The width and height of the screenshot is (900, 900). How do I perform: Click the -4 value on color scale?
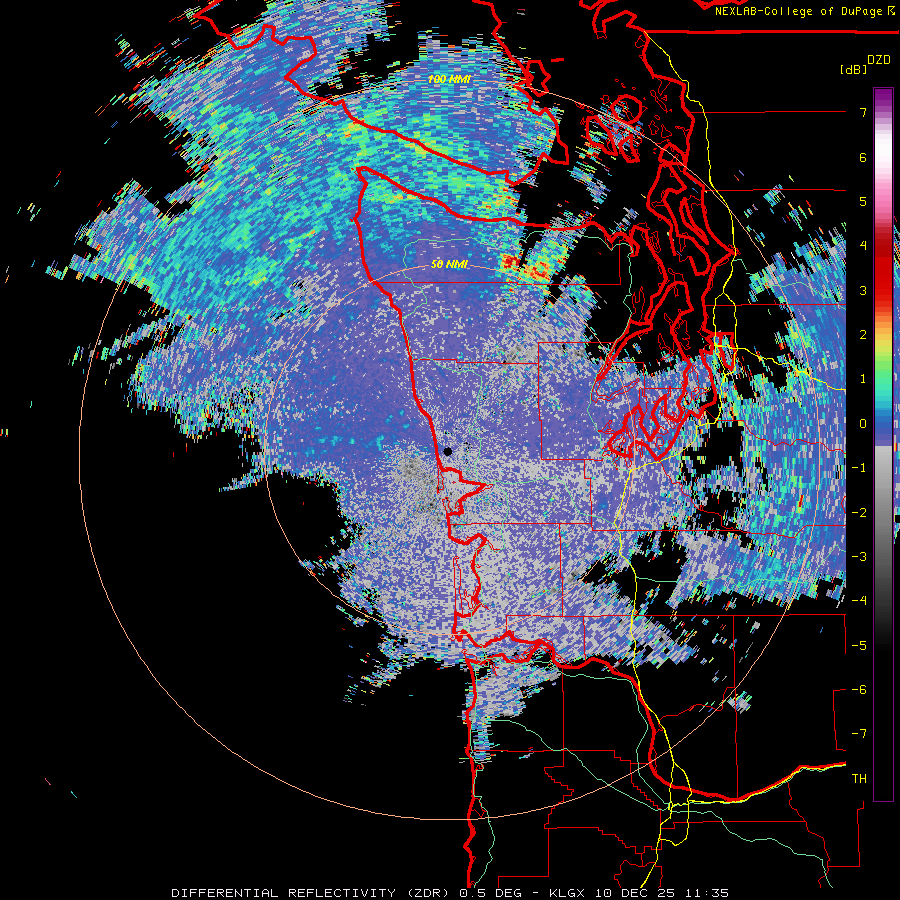859,601
